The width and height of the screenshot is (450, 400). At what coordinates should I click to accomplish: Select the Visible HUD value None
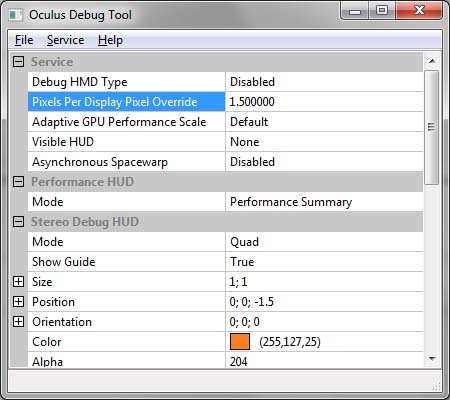[x=324, y=142]
